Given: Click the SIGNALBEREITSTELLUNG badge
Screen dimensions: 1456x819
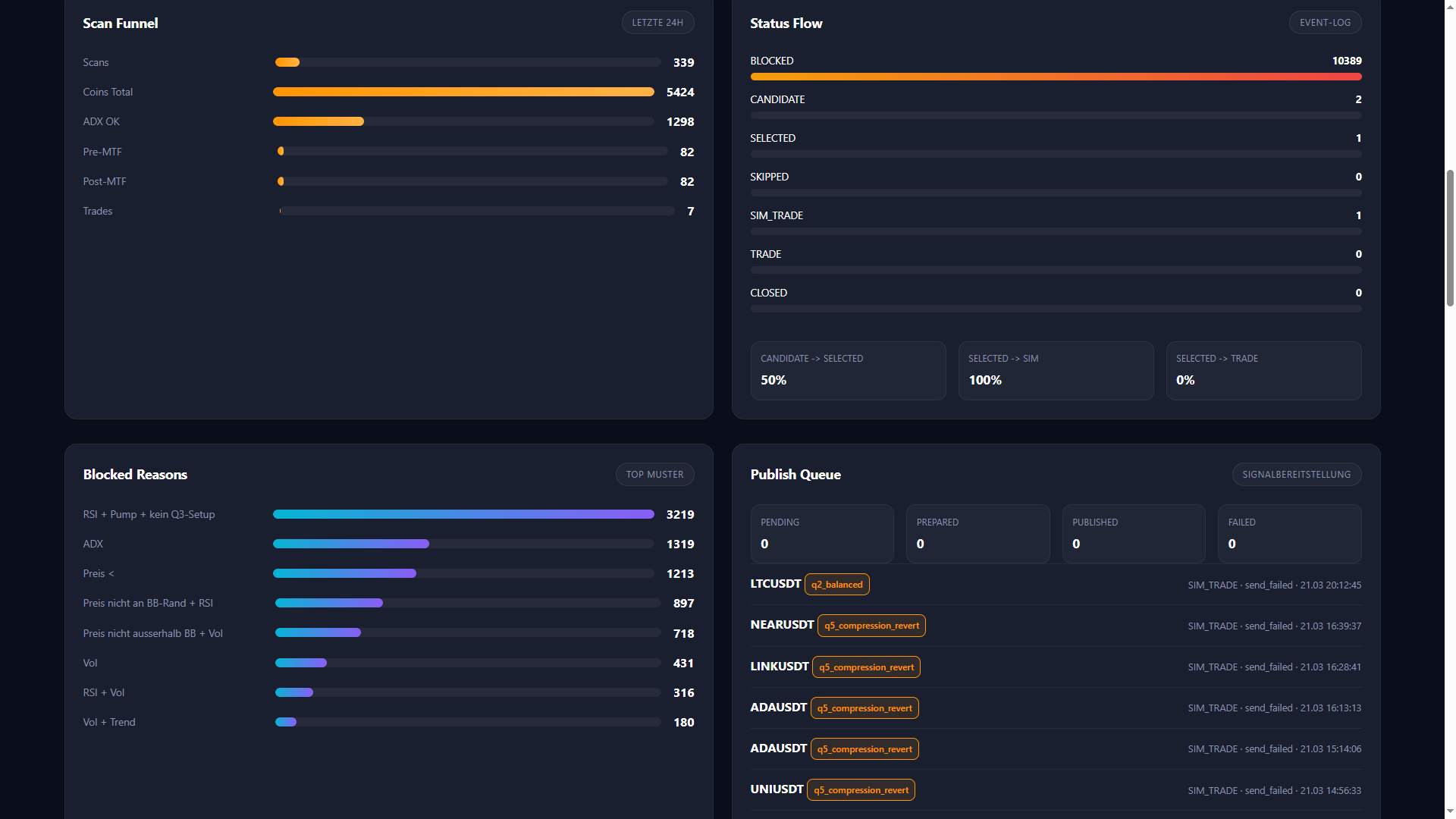Looking at the screenshot, I should click(1296, 475).
